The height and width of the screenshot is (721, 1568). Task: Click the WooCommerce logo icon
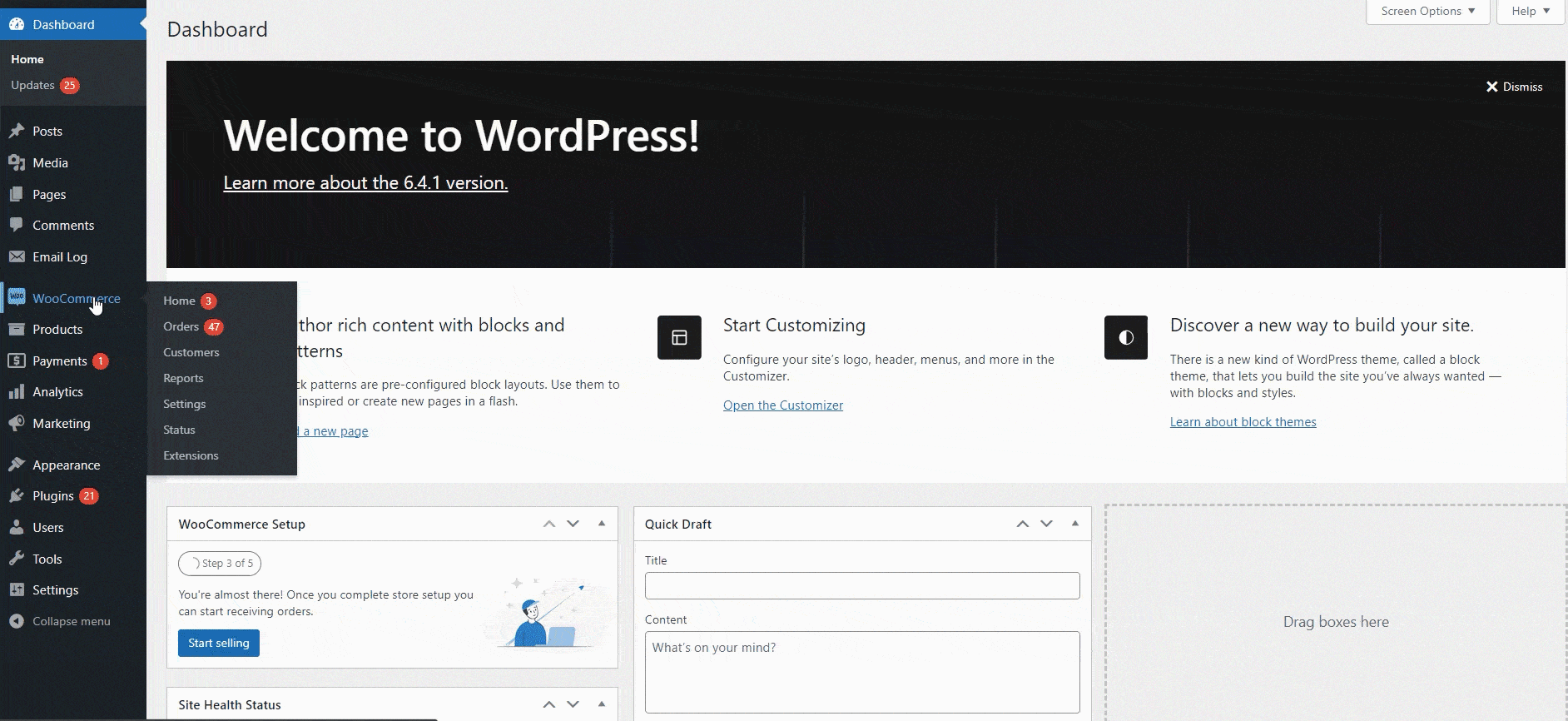(17, 297)
